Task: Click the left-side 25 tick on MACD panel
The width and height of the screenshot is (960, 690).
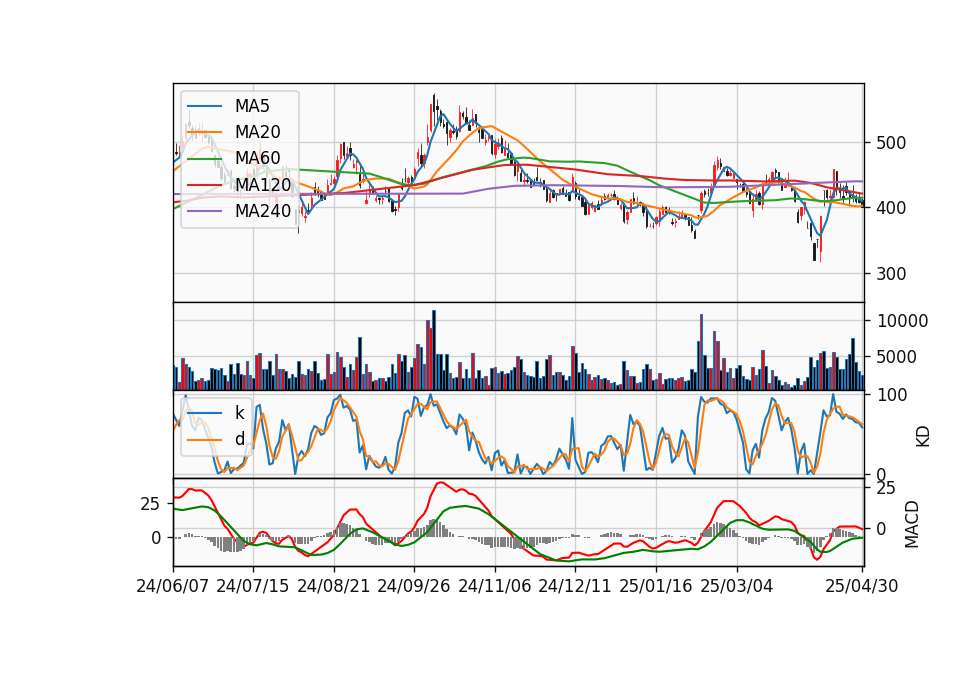Action: tap(151, 504)
